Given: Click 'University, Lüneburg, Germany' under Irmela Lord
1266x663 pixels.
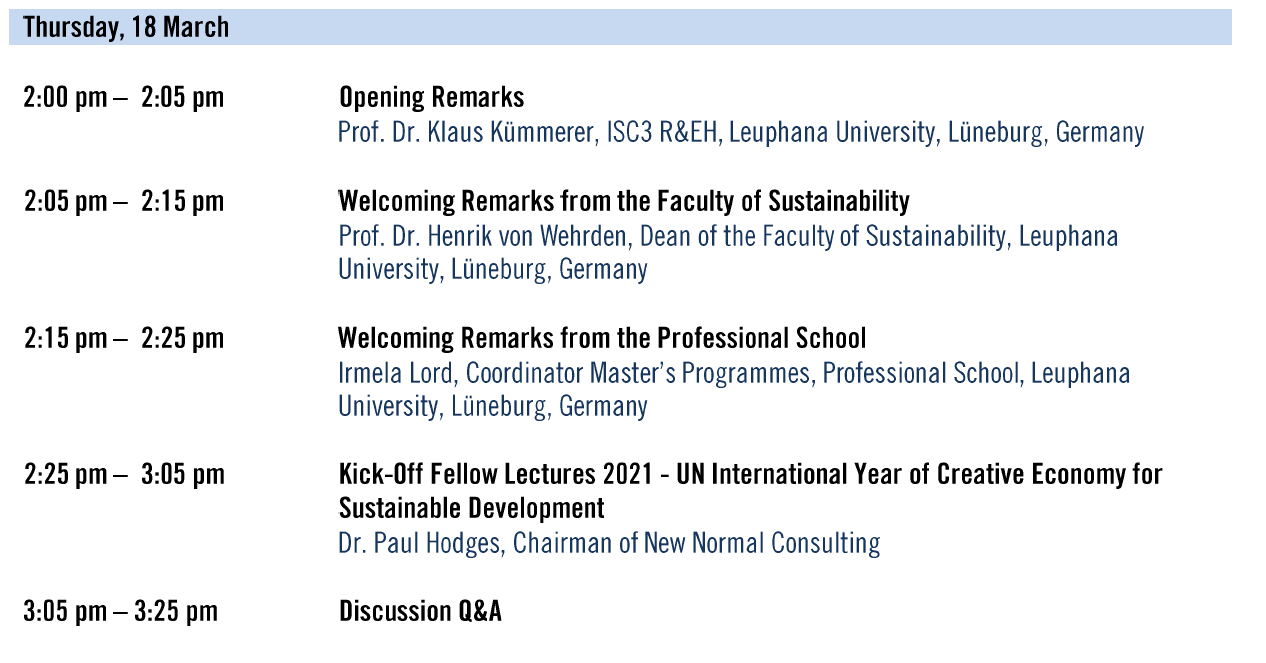Looking at the screenshot, I should 492,407.
